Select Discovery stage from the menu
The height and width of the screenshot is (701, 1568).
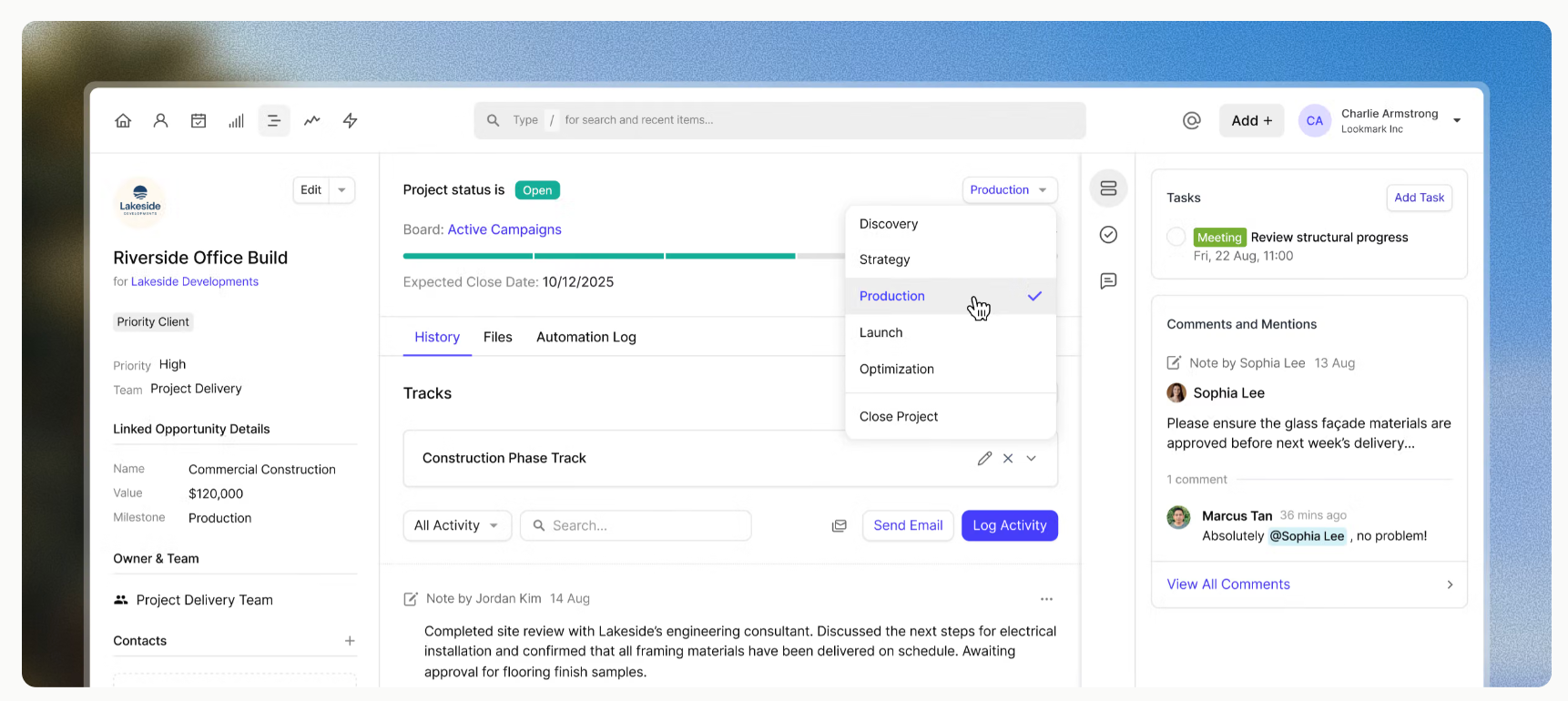[x=951, y=224]
